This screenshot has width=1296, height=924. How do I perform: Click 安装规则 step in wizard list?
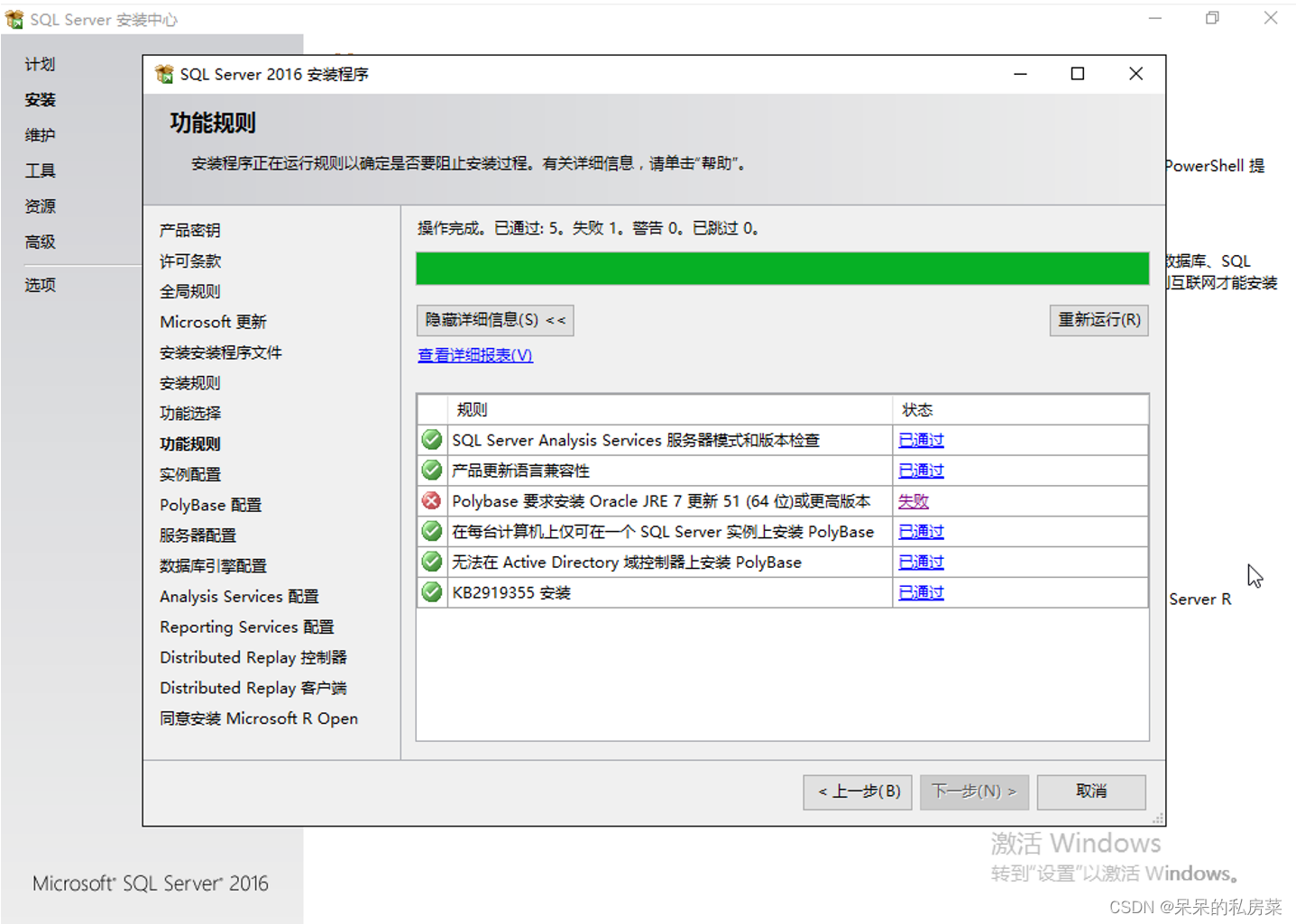point(189,383)
